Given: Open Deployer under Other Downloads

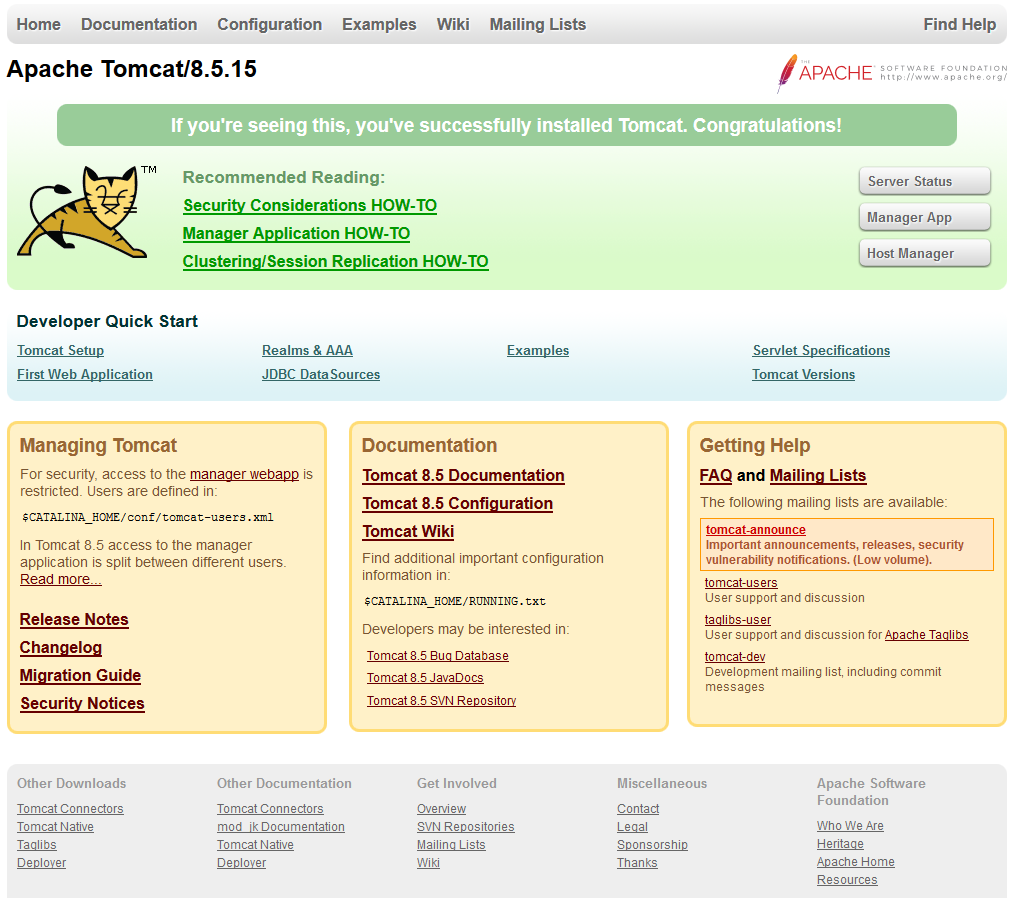Looking at the screenshot, I should (42, 863).
